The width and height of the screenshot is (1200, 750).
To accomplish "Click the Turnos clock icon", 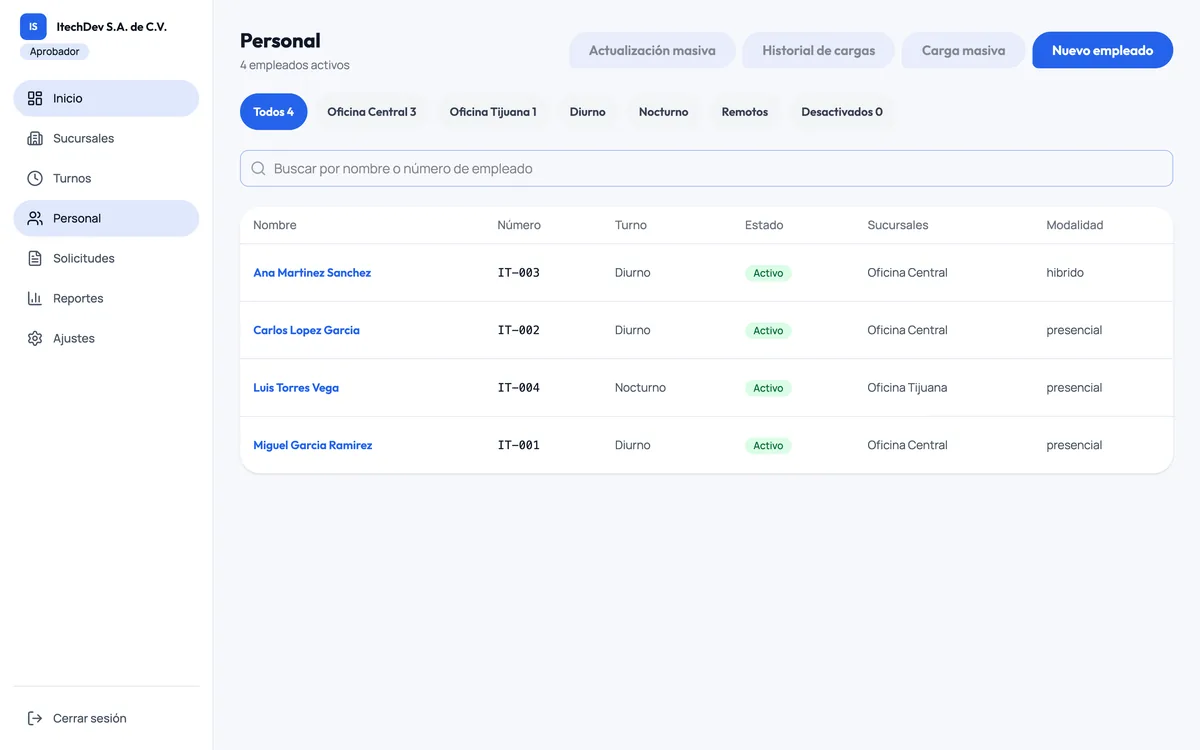I will point(35,178).
